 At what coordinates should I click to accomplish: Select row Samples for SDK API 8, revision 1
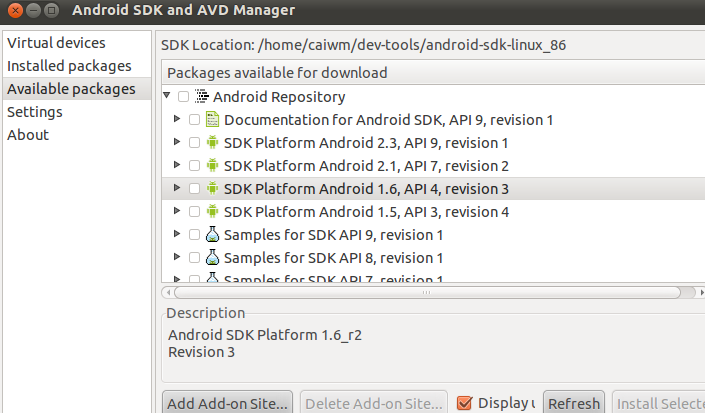433,258
